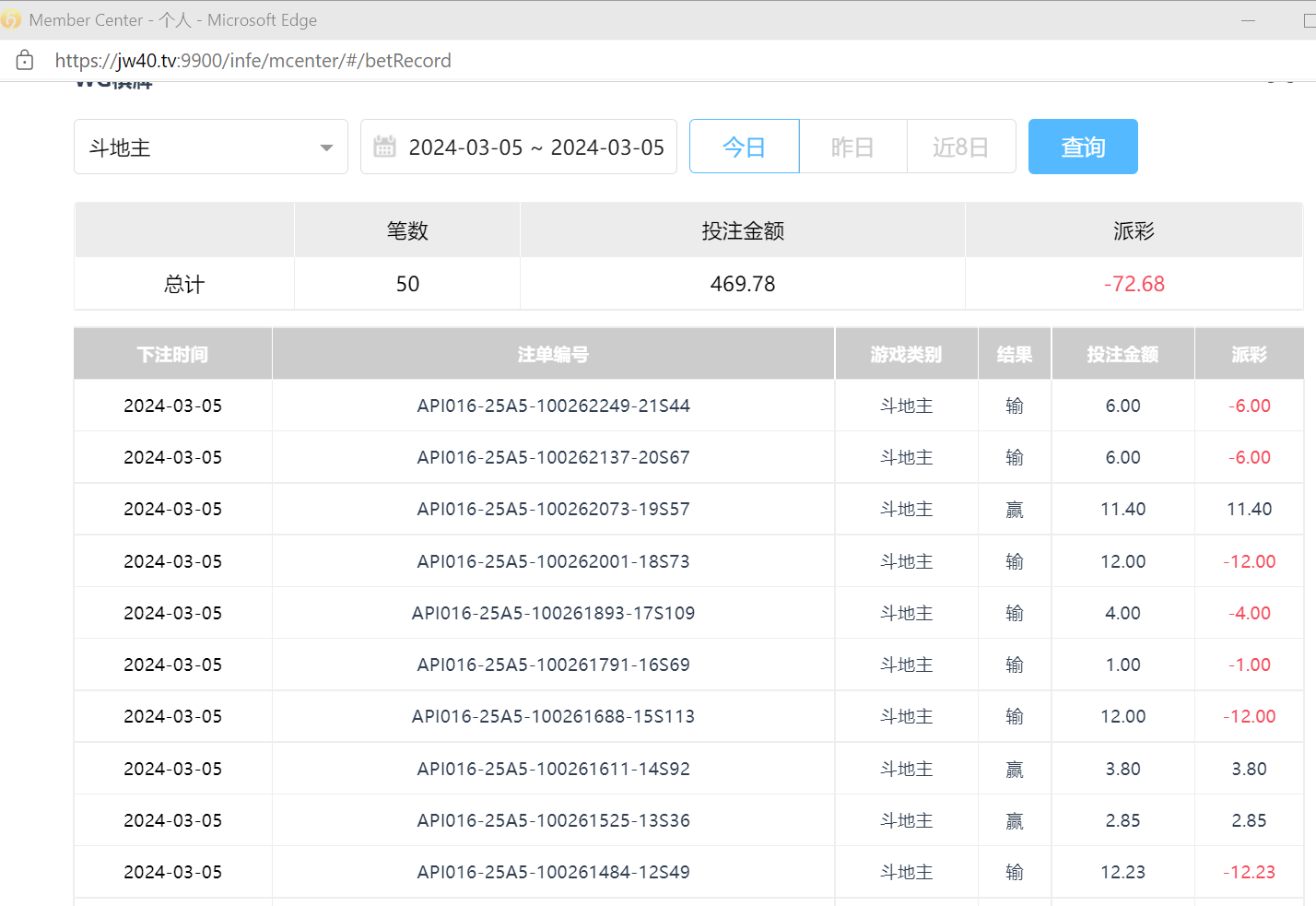Minimize the Member Center window
This screenshot has width=1316, height=906.
tap(1249, 20)
